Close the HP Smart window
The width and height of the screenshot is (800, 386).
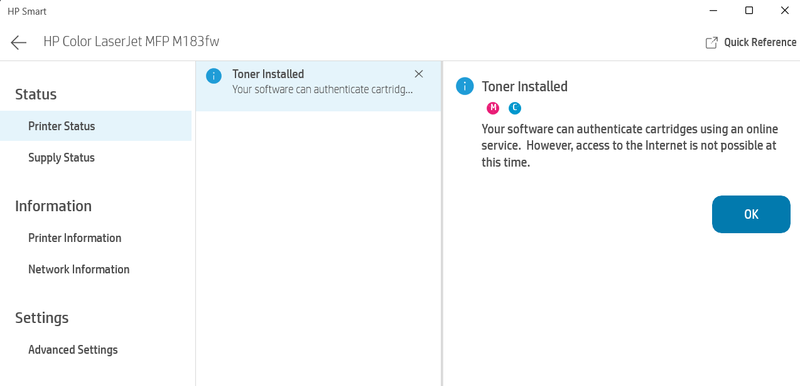tap(785, 10)
